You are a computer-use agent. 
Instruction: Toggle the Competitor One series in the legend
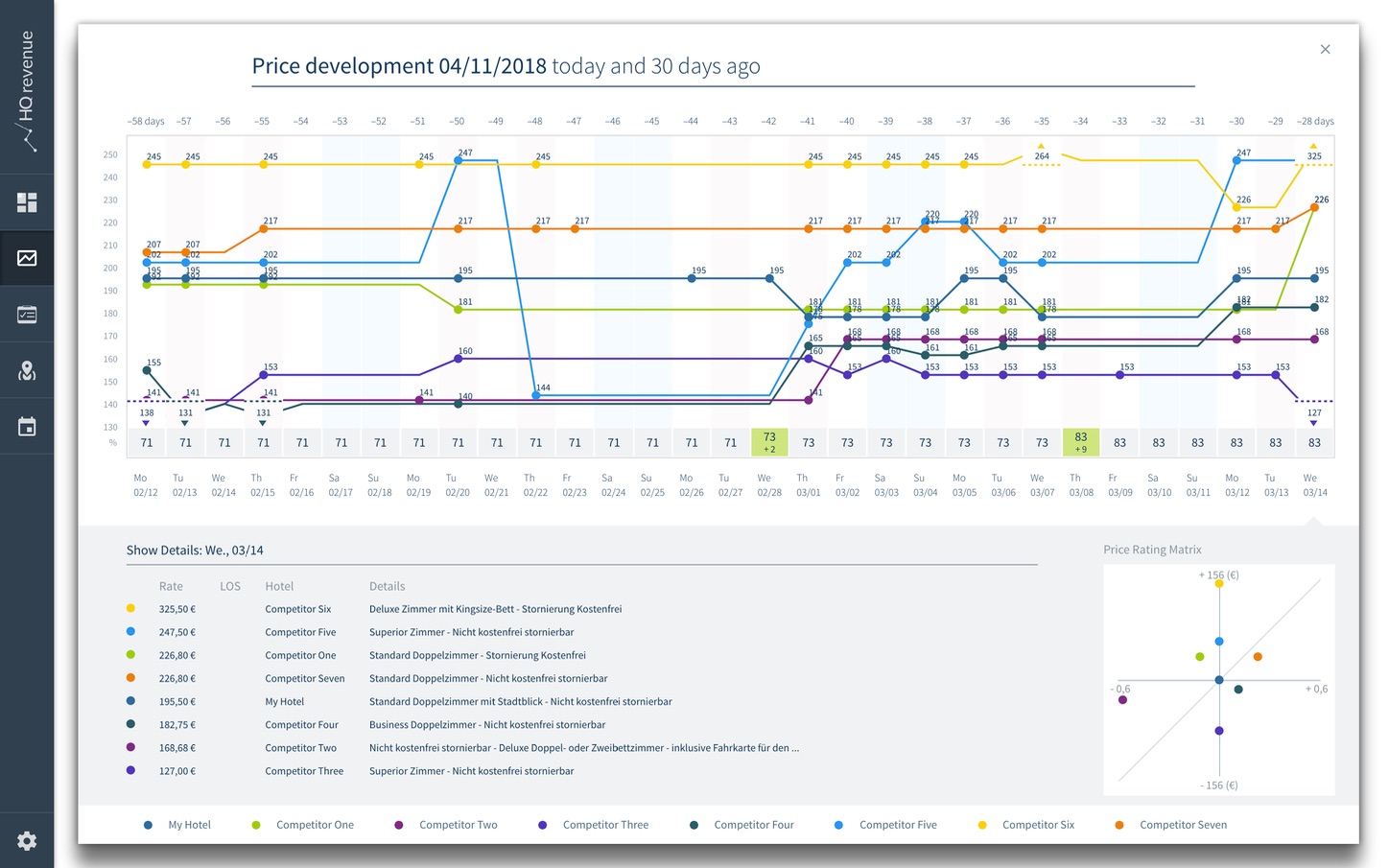click(303, 825)
